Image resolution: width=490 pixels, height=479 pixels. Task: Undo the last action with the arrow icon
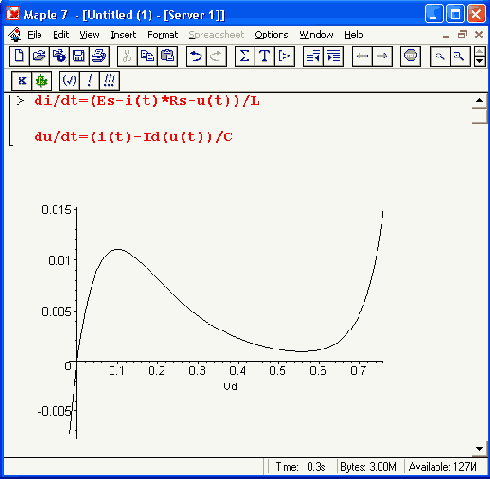[196, 56]
